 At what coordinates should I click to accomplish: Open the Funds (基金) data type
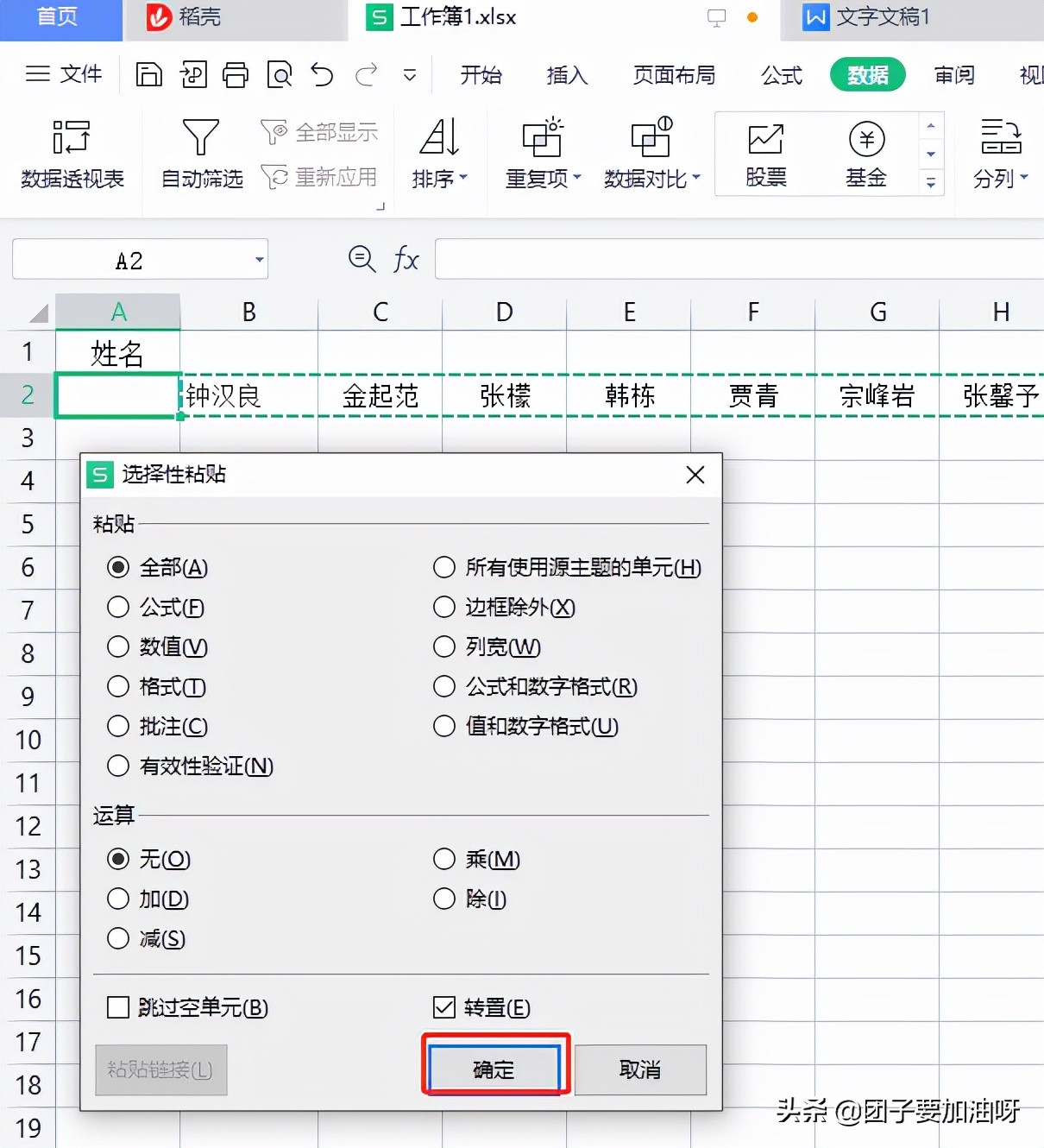(866, 155)
